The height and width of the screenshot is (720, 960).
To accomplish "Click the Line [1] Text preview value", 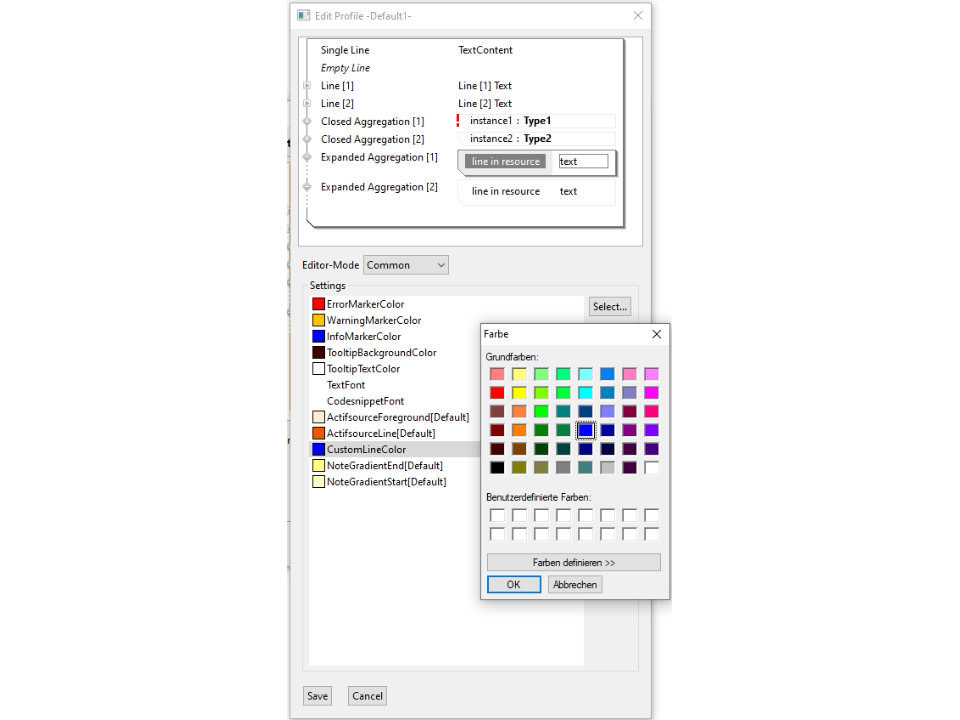I will 485,86.
